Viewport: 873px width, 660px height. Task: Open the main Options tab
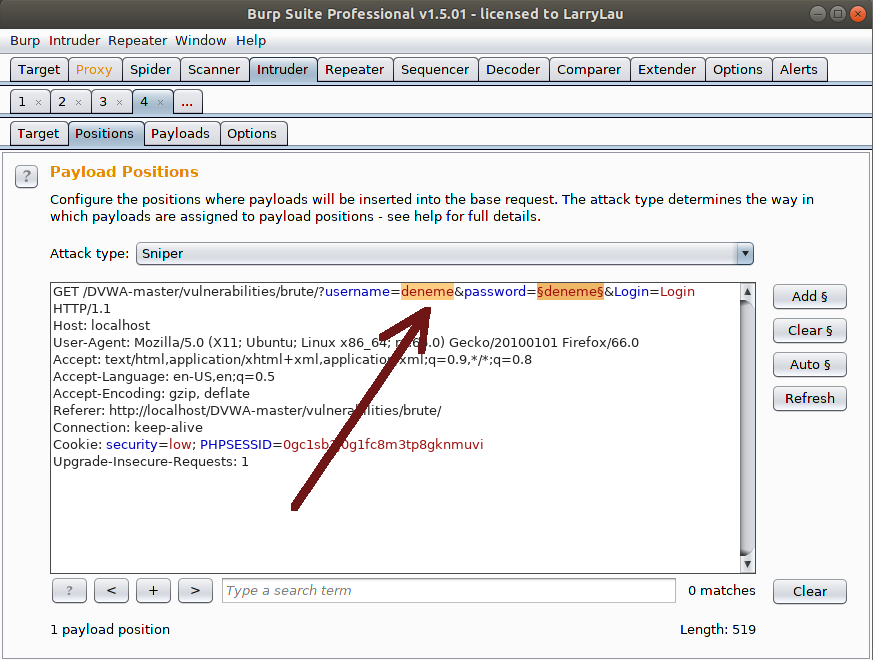click(x=738, y=70)
